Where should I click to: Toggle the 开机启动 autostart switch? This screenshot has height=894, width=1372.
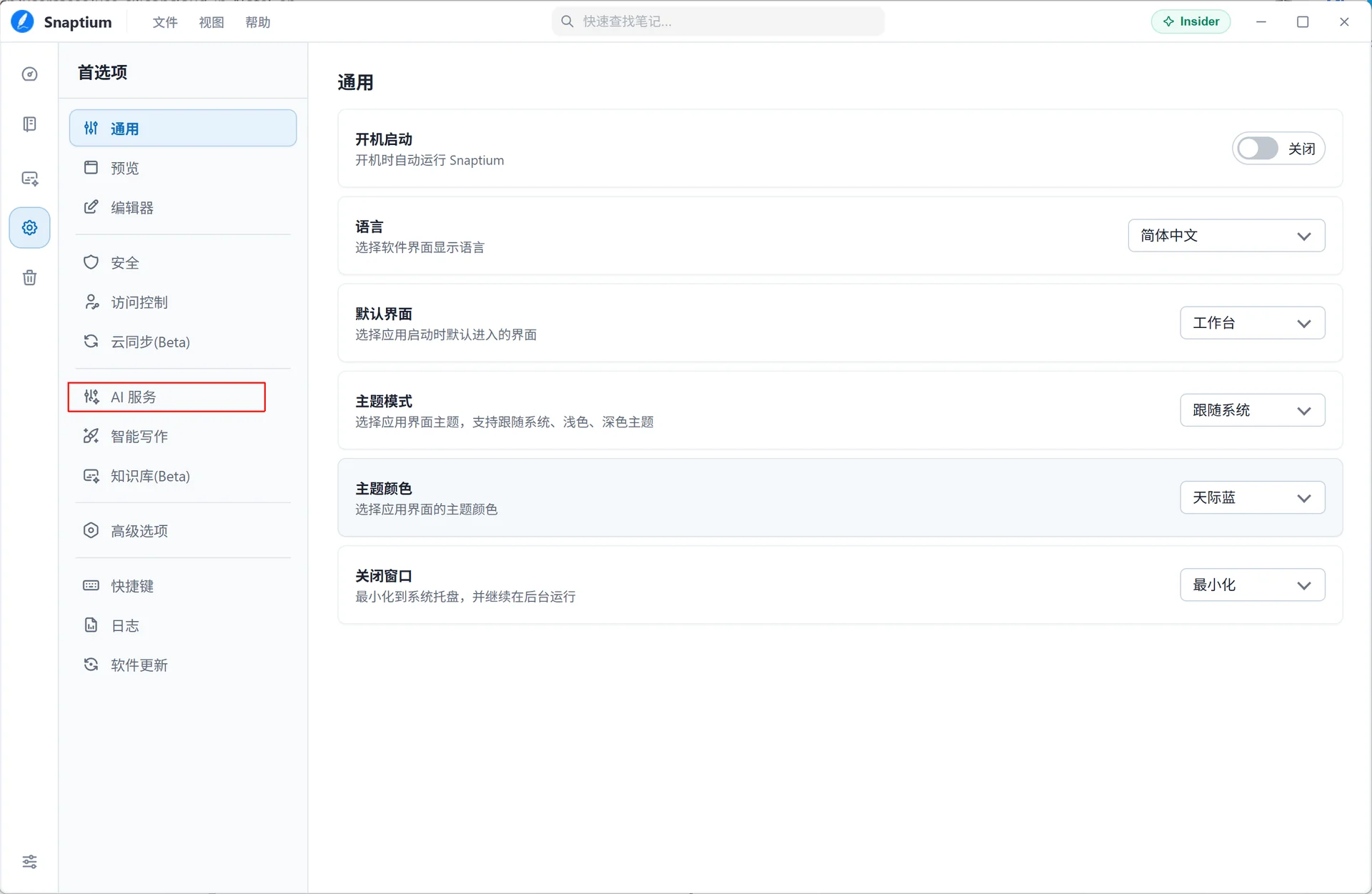tap(1258, 149)
